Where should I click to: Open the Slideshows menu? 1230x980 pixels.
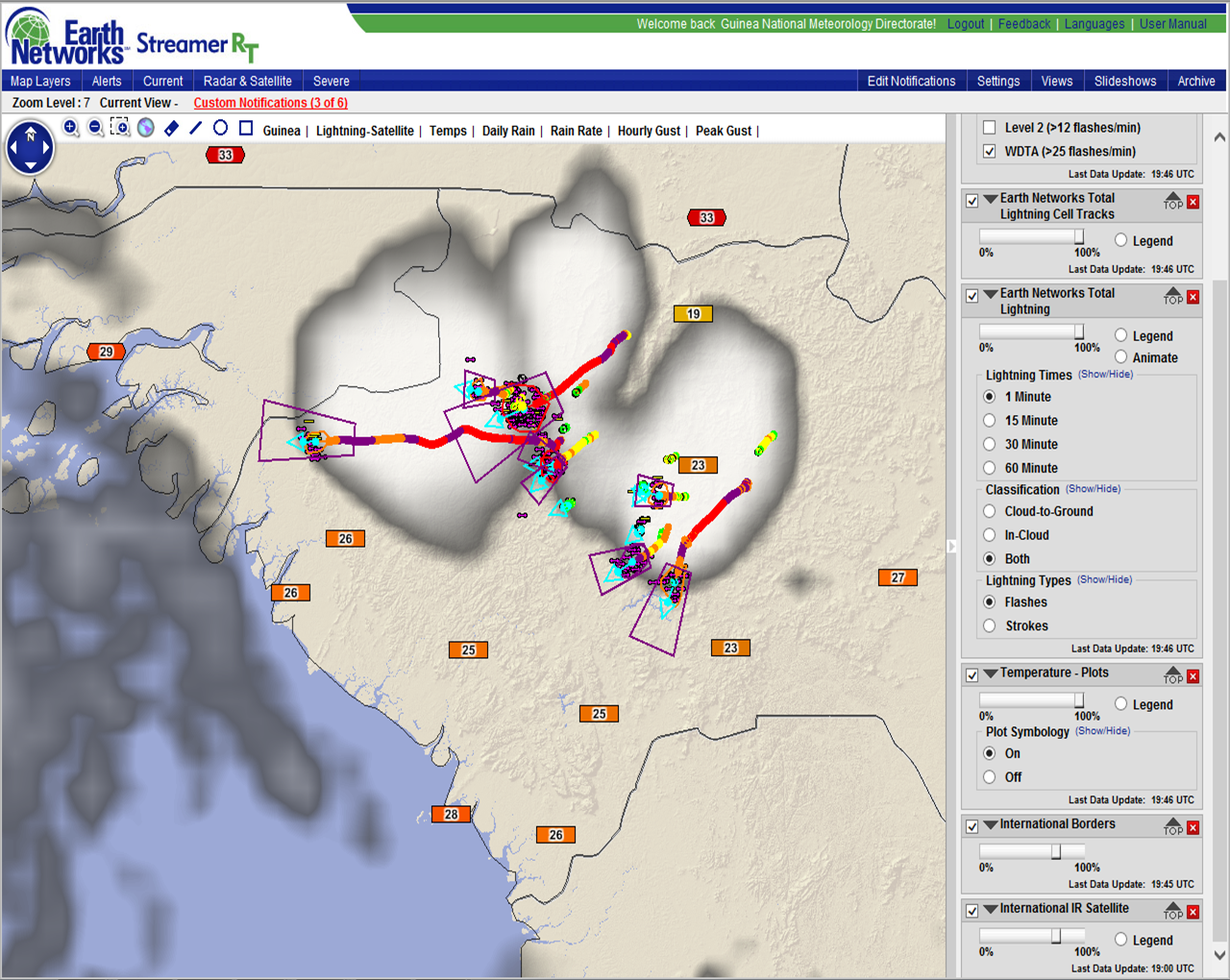point(1125,81)
